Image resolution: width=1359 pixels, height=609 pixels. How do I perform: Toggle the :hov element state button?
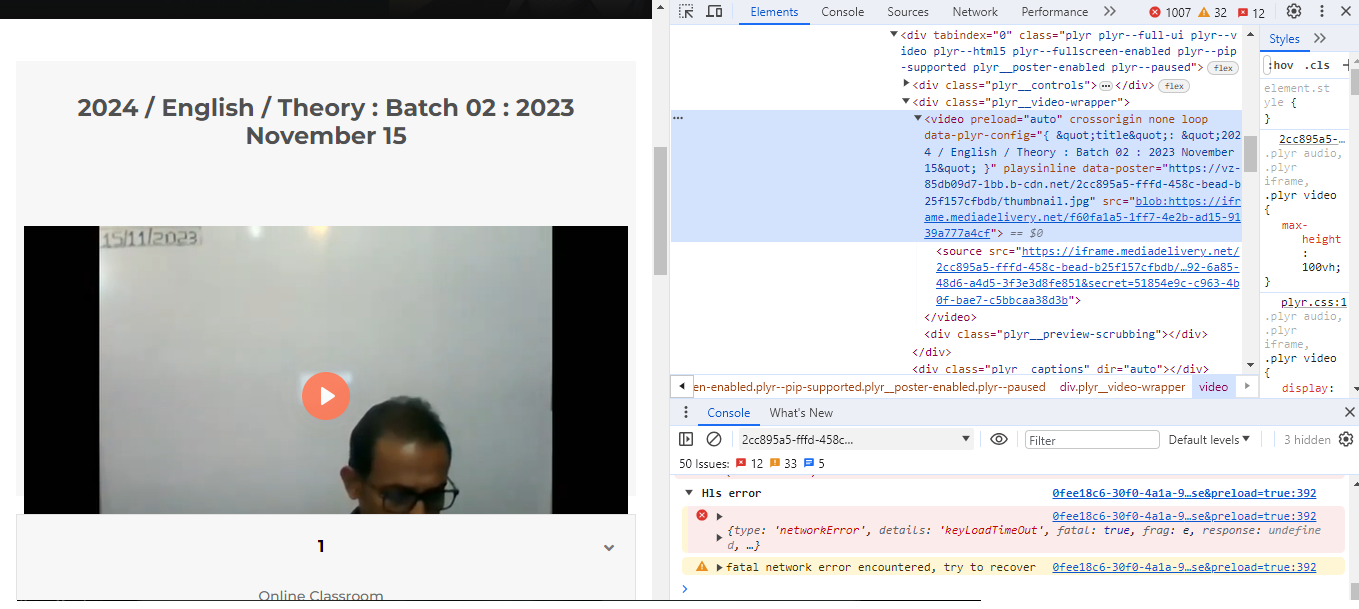pos(1282,65)
